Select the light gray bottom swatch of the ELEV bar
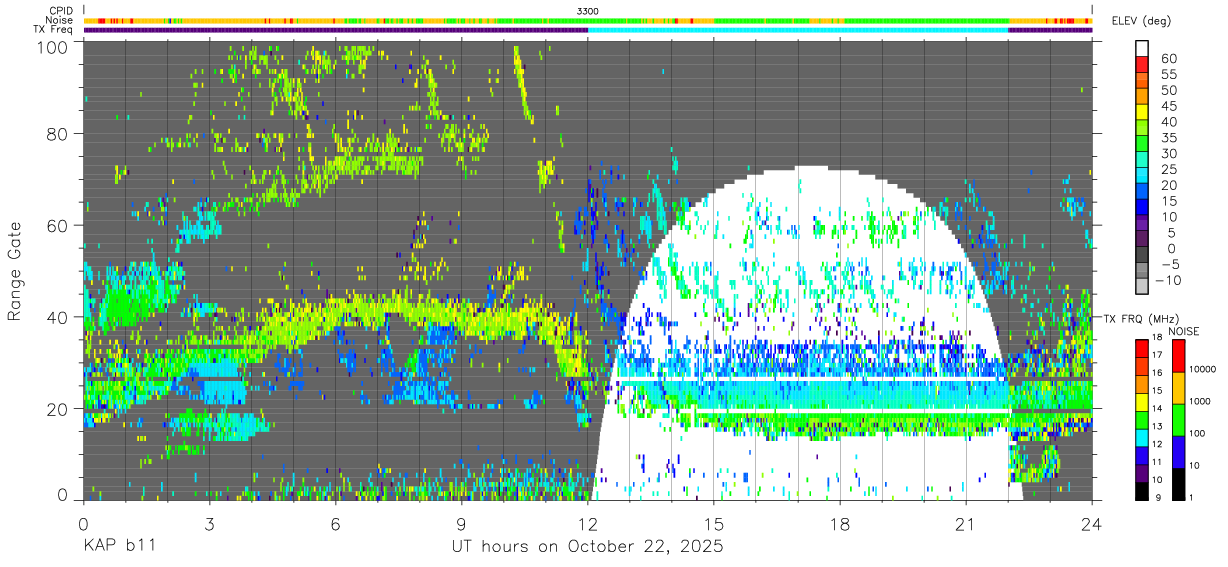This screenshot has height=567, width=1228. coord(1142,285)
